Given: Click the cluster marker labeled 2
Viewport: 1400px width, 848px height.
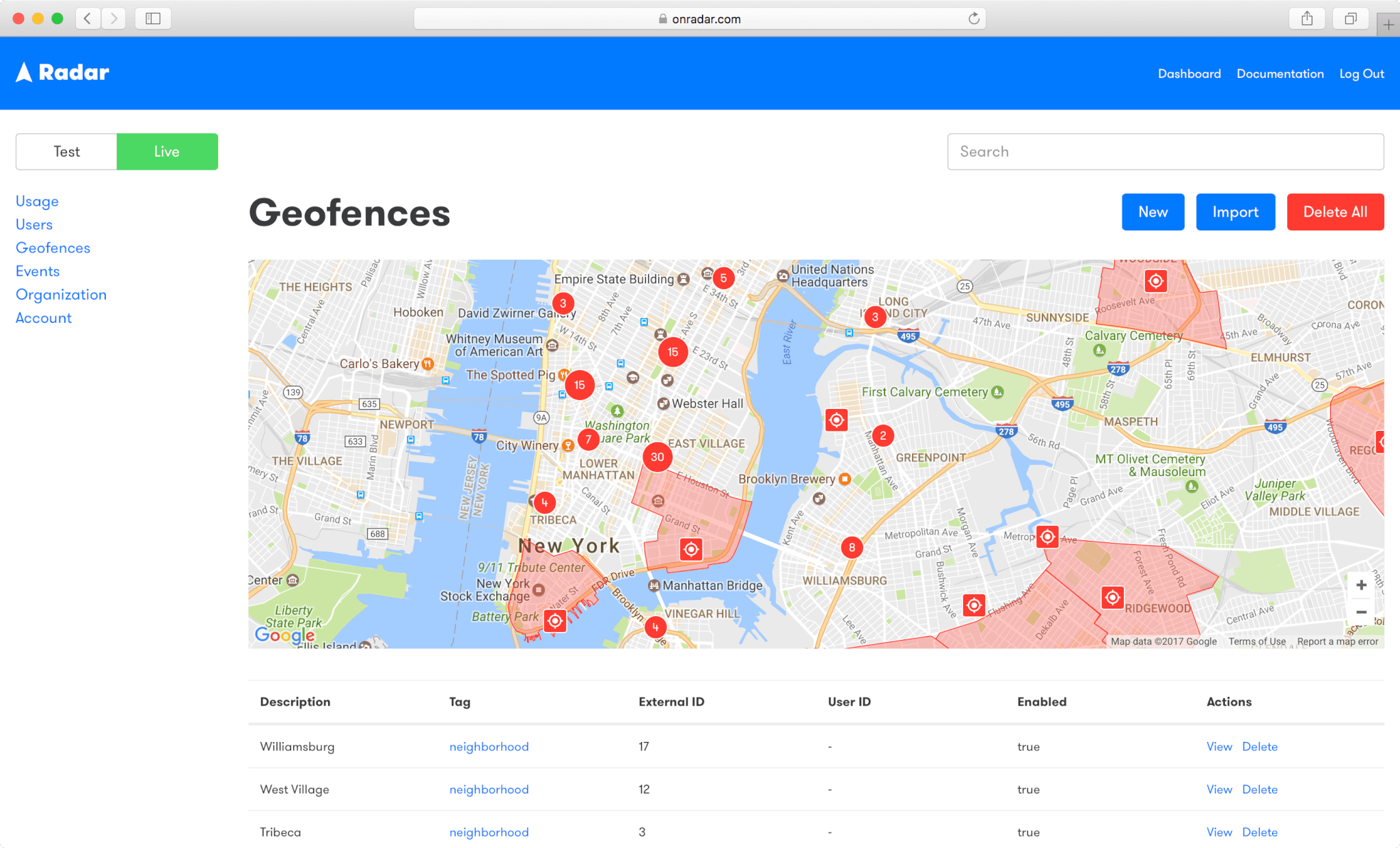Looking at the screenshot, I should pyautogui.click(x=883, y=436).
